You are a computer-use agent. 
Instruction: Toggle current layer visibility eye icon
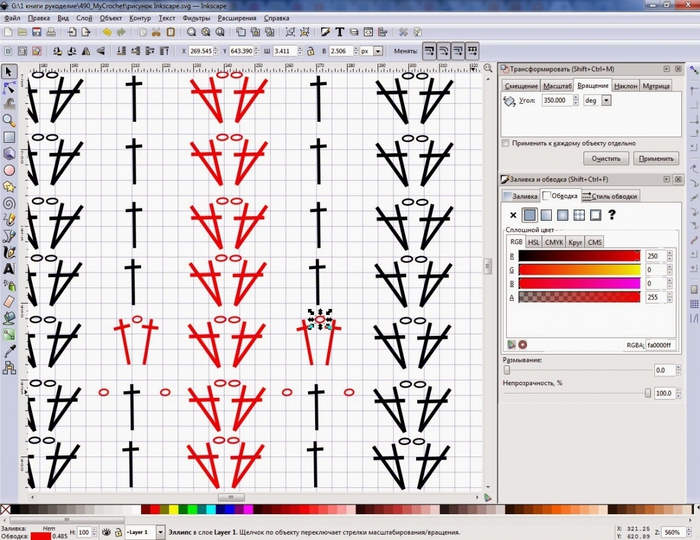pyautogui.click(x=106, y=532)
